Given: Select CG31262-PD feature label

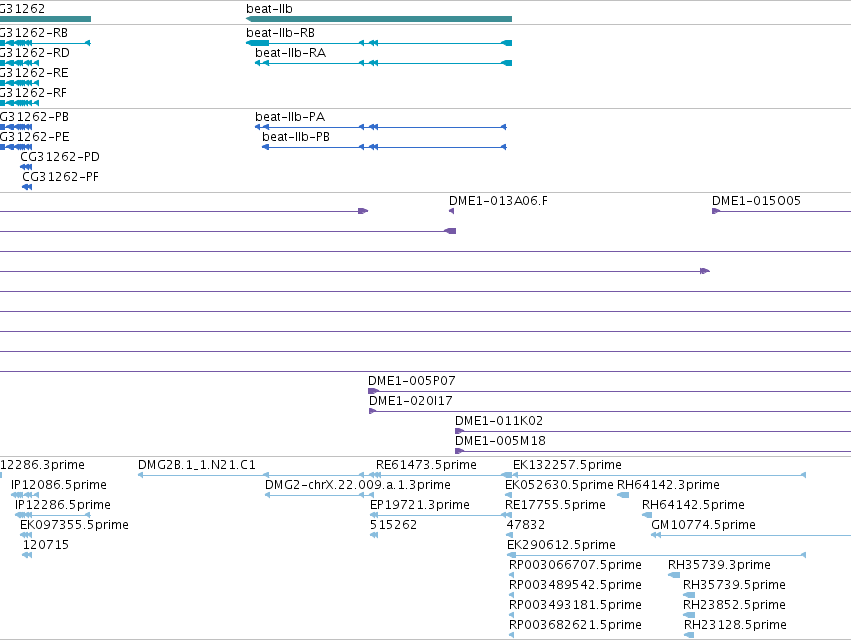Looking at the screenshot, I should tap(60, 157).
